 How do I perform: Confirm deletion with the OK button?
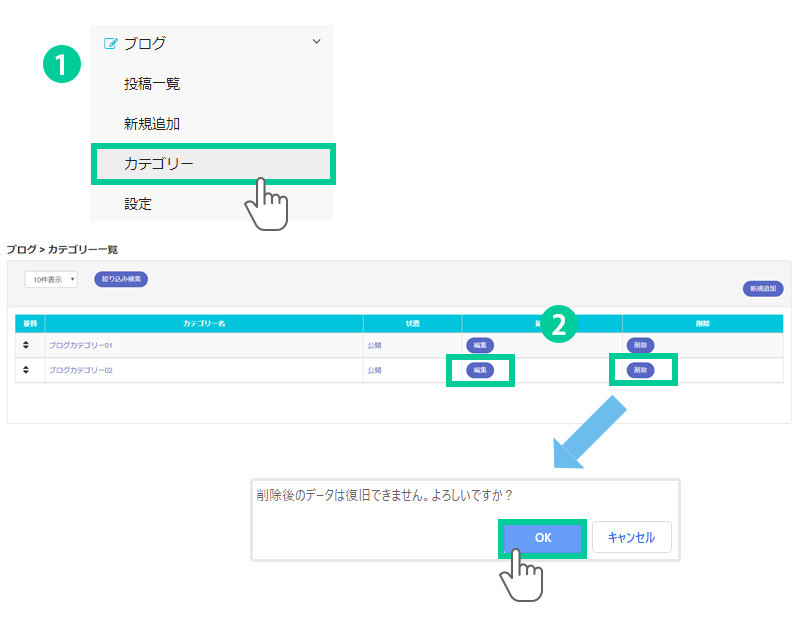(542, 537)
